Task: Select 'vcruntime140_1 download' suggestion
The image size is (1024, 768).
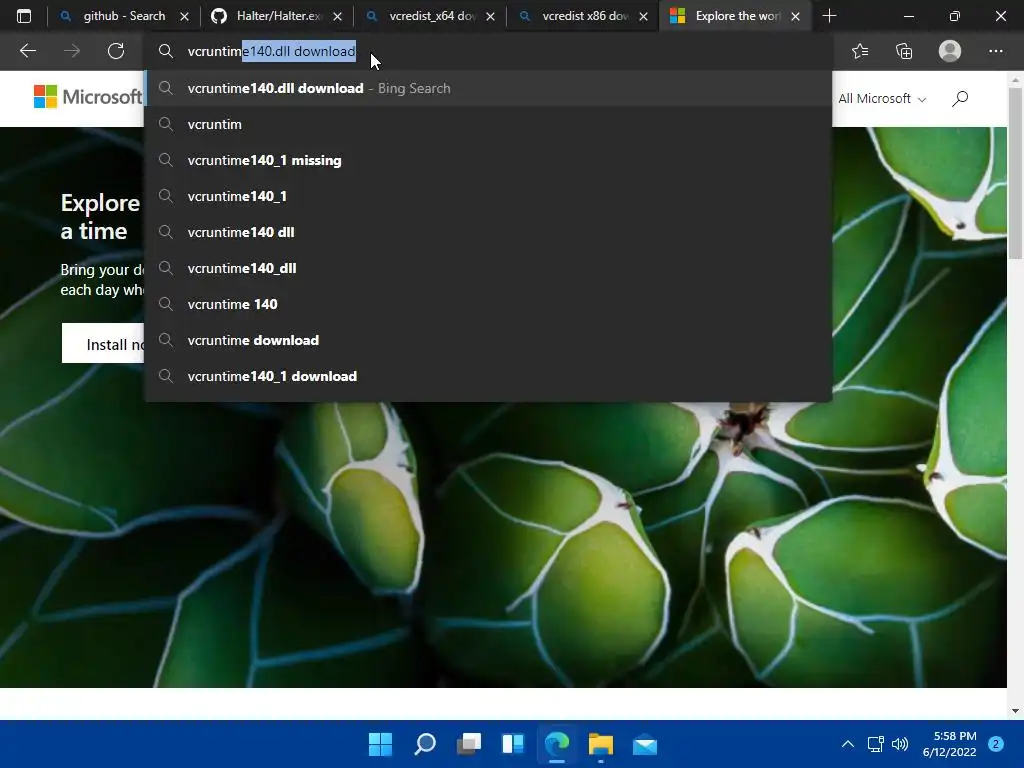Action: point(488,376)
